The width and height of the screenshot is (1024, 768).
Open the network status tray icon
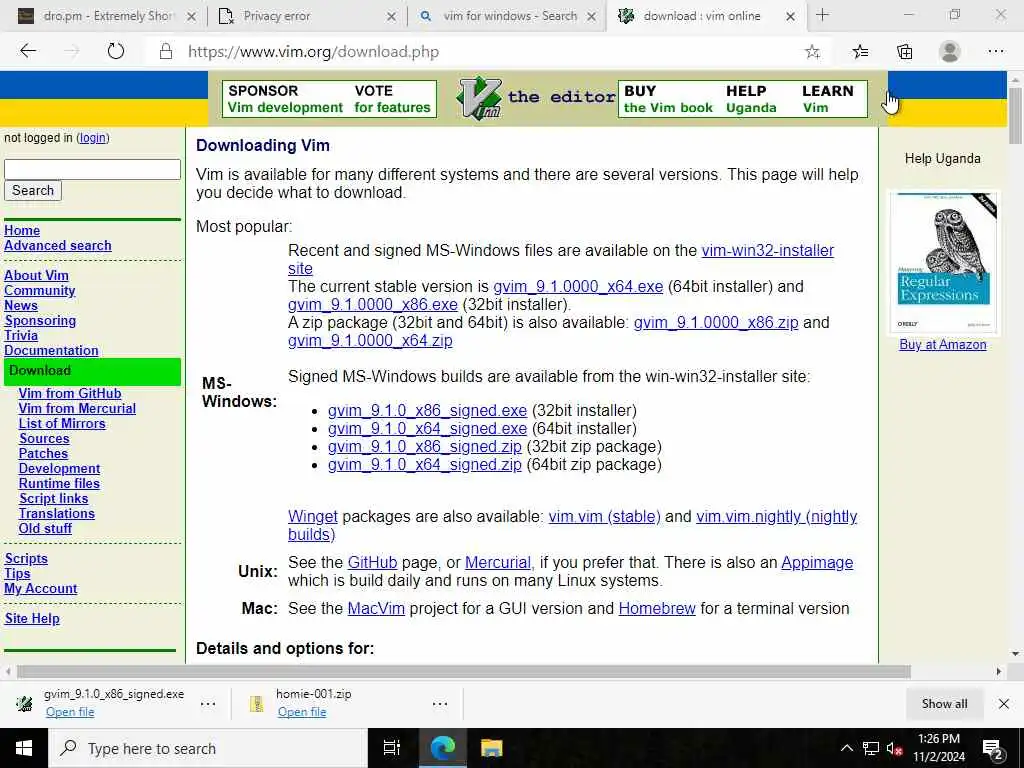pos(871,748)
